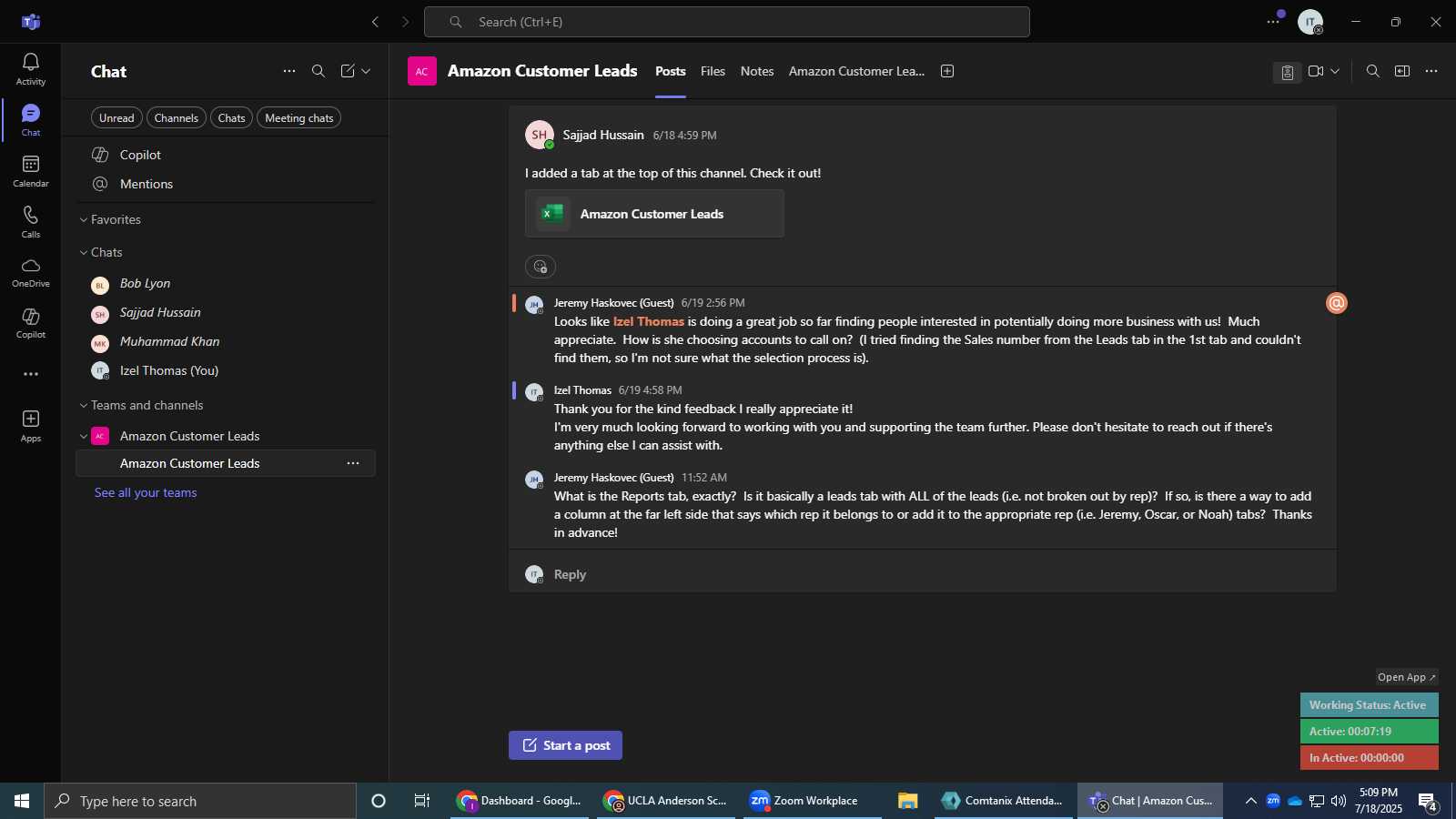Open Copilot in the chat list

click(x=226, y=155)
